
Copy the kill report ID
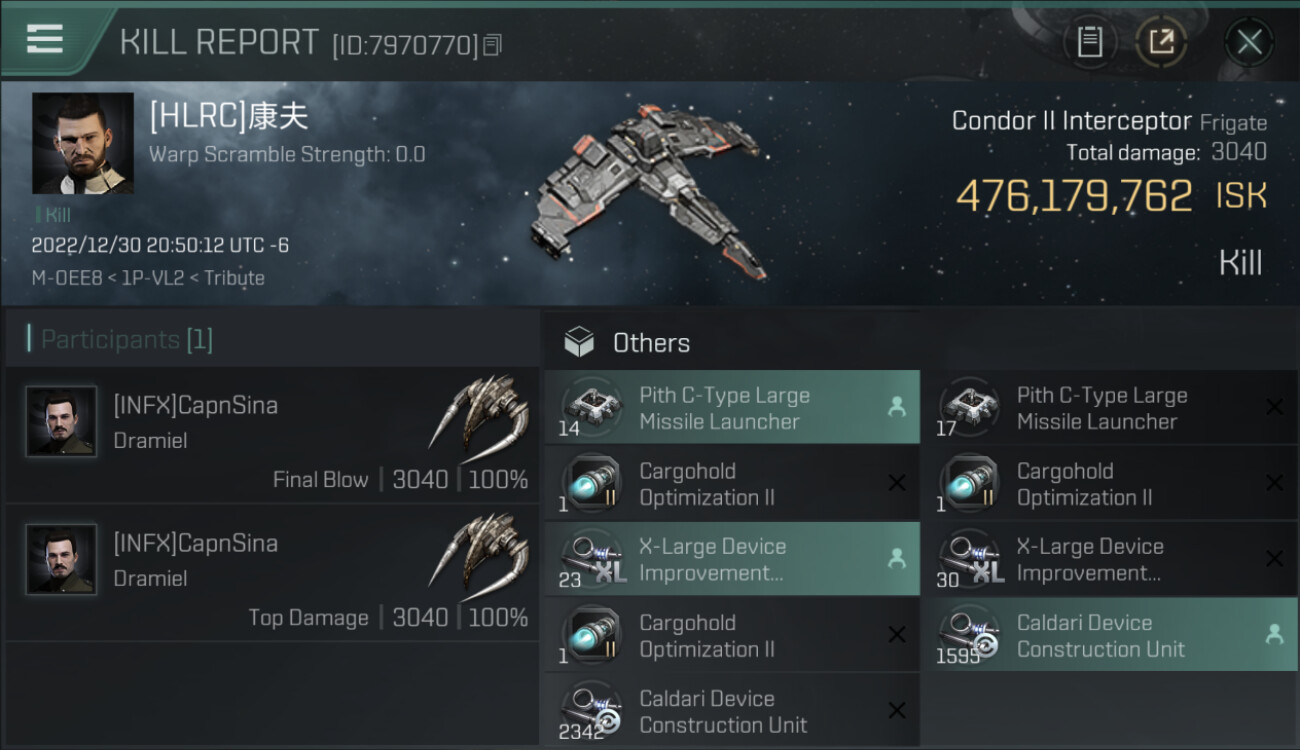tap(492, 45)
